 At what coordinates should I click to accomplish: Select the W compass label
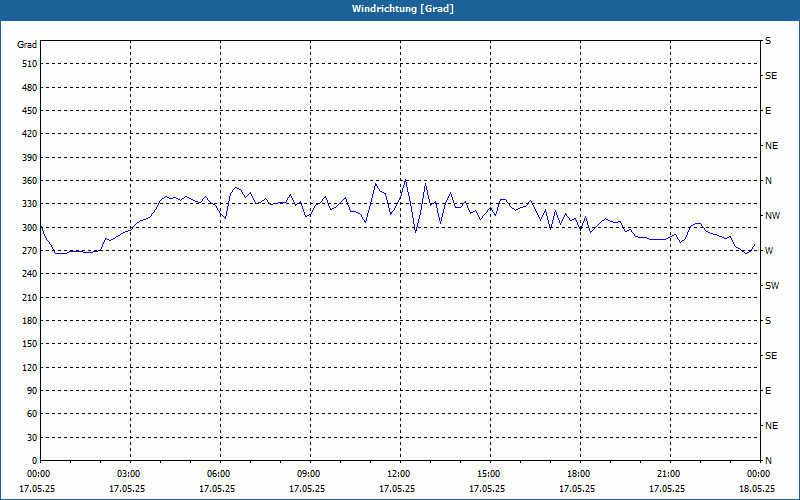coord(769,251)
